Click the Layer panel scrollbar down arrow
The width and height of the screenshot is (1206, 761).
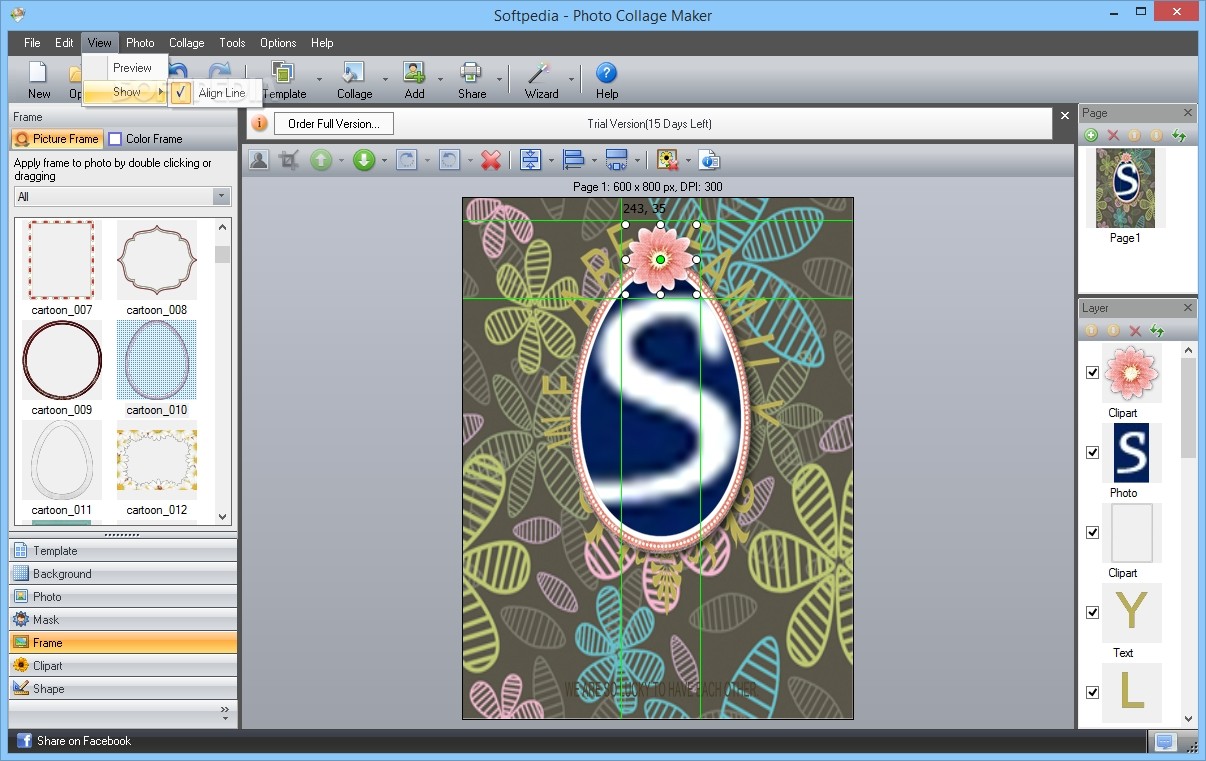click(1188, 718)
